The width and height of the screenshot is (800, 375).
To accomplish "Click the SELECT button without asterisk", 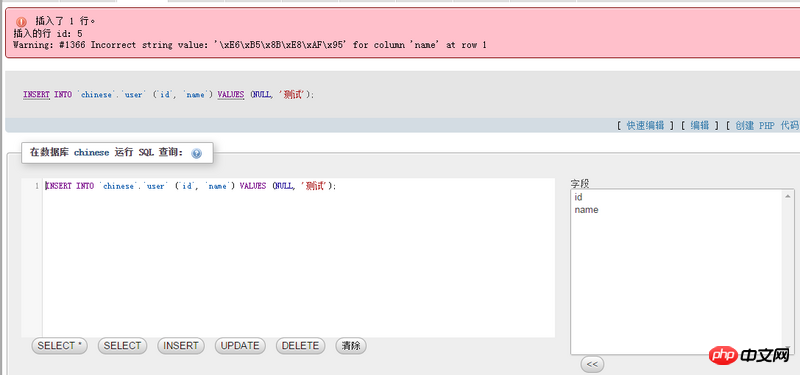I will (x=122, y=345).
